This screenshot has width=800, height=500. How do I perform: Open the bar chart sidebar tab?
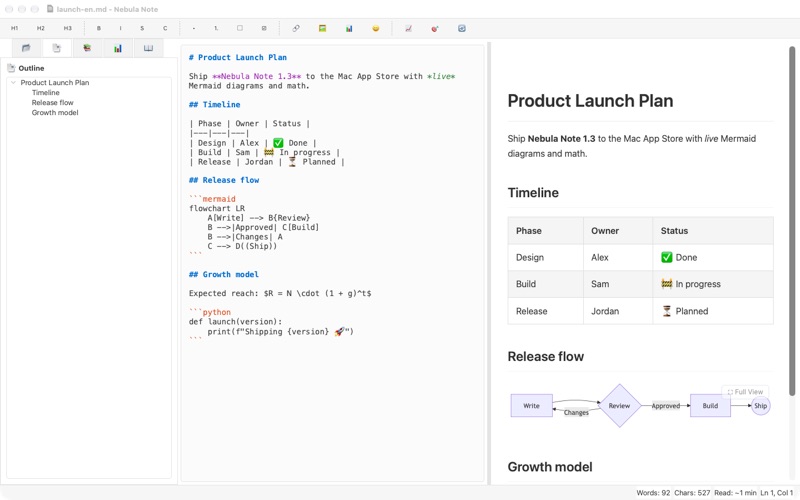point(118,48)
